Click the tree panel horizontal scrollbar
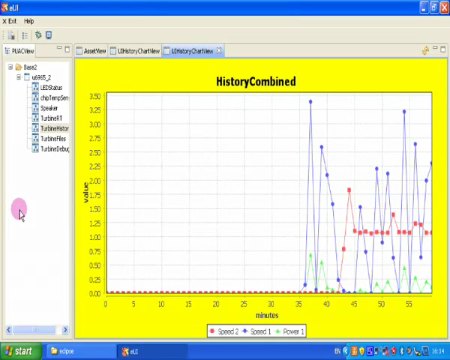Image resolution: width=450 pixels, height=360 pixels. coord(37,330)
